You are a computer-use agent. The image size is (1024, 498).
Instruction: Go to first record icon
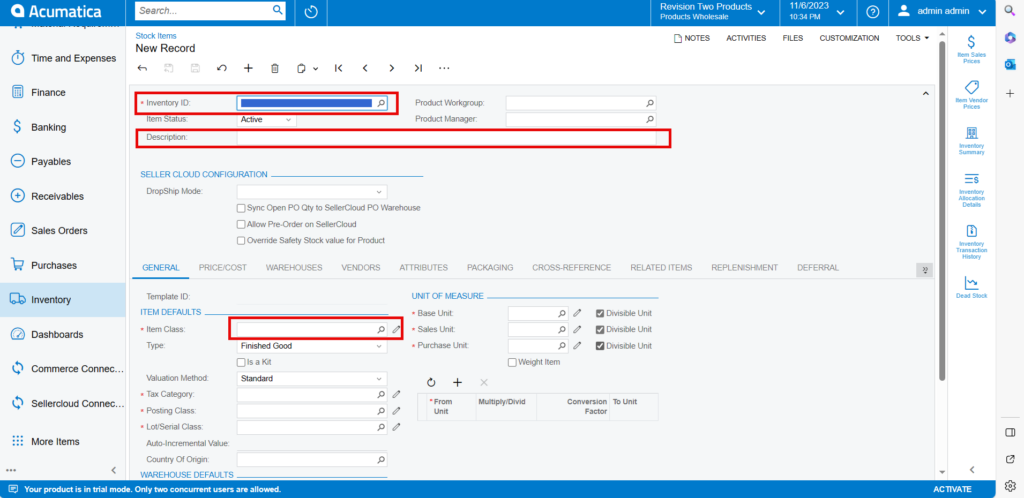coord(338,68)
